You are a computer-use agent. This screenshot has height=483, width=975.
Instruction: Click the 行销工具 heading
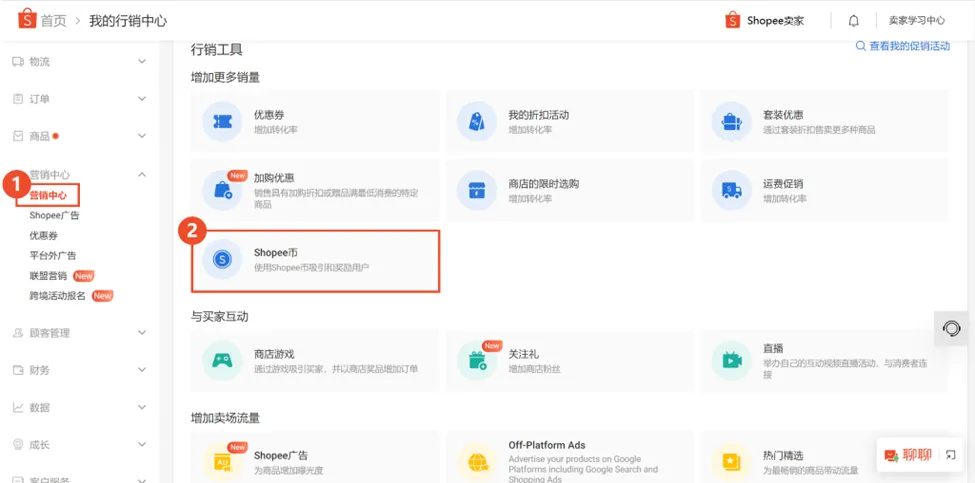[x=216, y=49]
